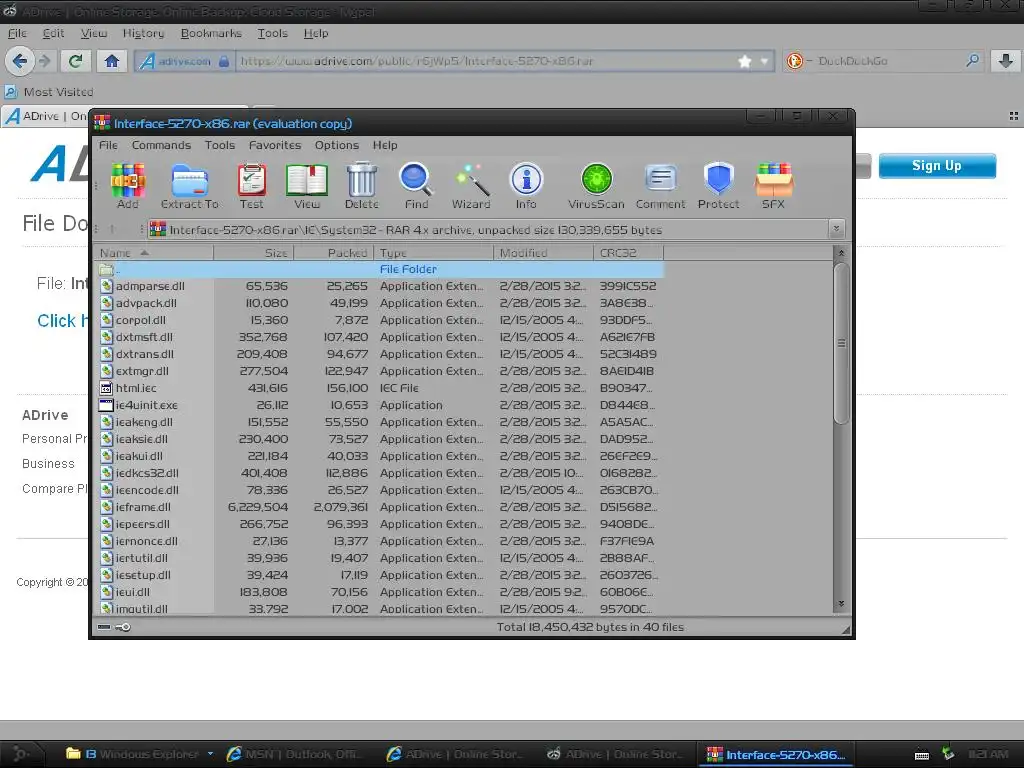Open the start menu button on taskbar
Screen dimensions: 1024x768
coord(22,754)
